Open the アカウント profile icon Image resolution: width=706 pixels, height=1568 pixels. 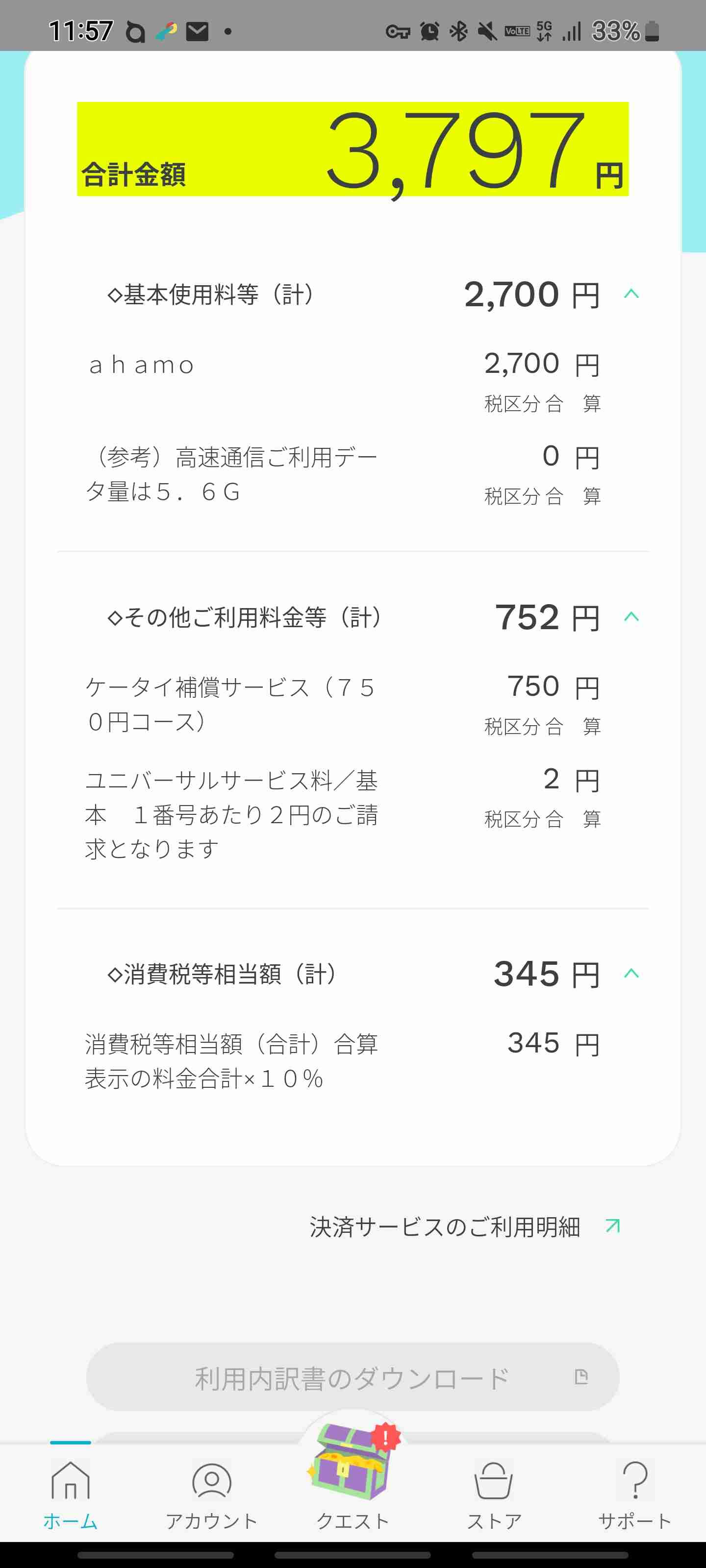[211, 1480]
